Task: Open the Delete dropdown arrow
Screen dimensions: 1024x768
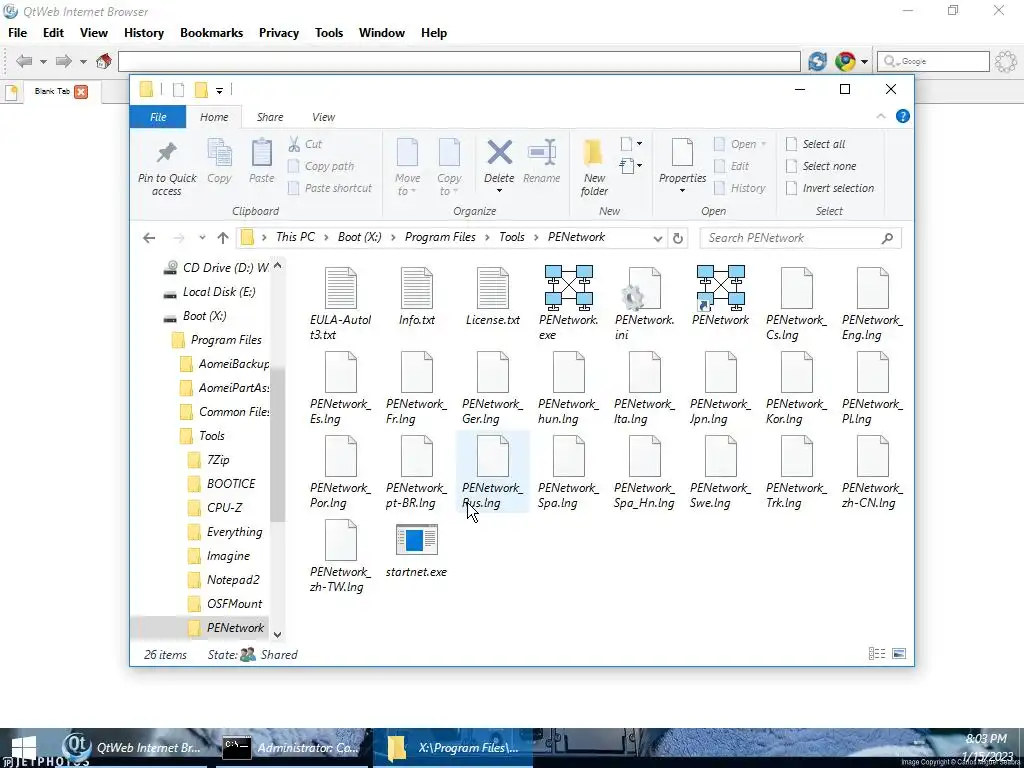Action: [x=500, y=191]
